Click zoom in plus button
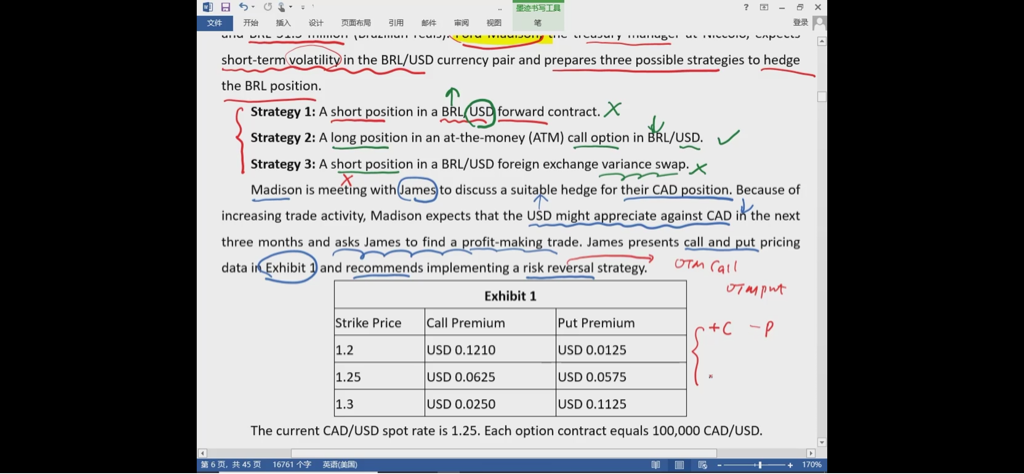Image resolution: width=1024 pixels, height=474 pixels. coord(791,465)
